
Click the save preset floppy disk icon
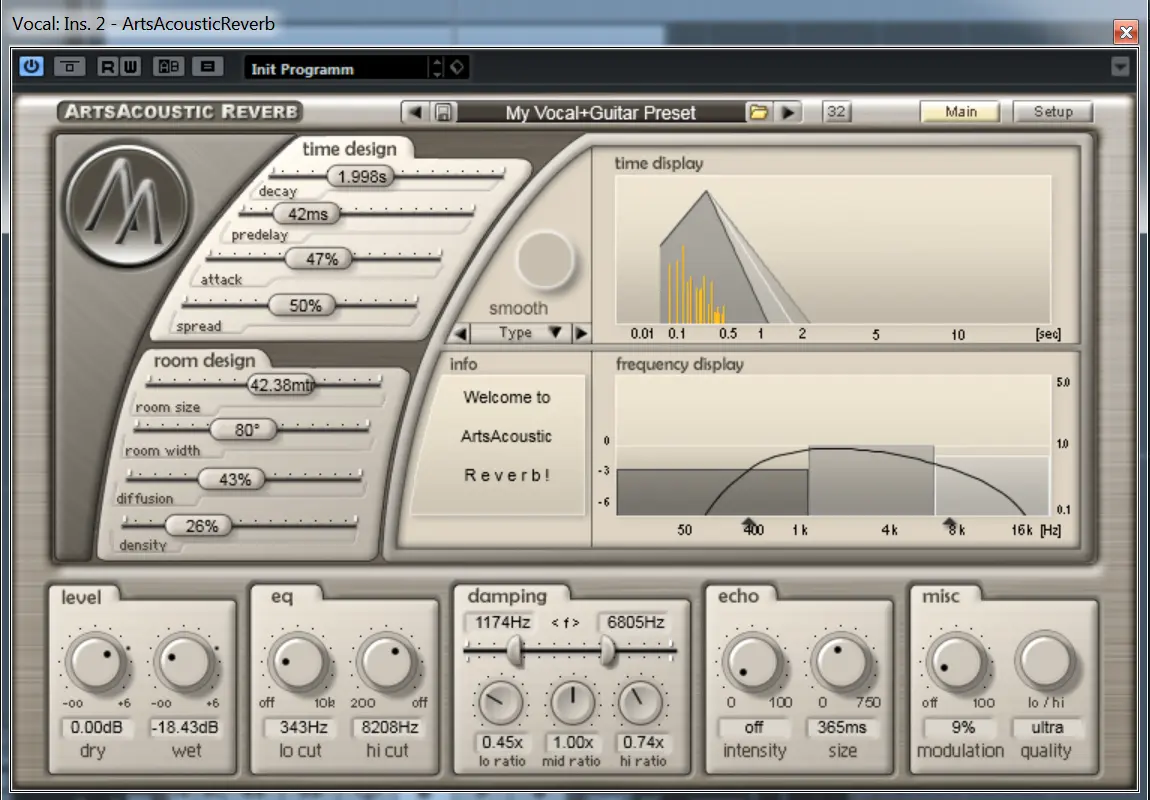click(x=443, y=112)
